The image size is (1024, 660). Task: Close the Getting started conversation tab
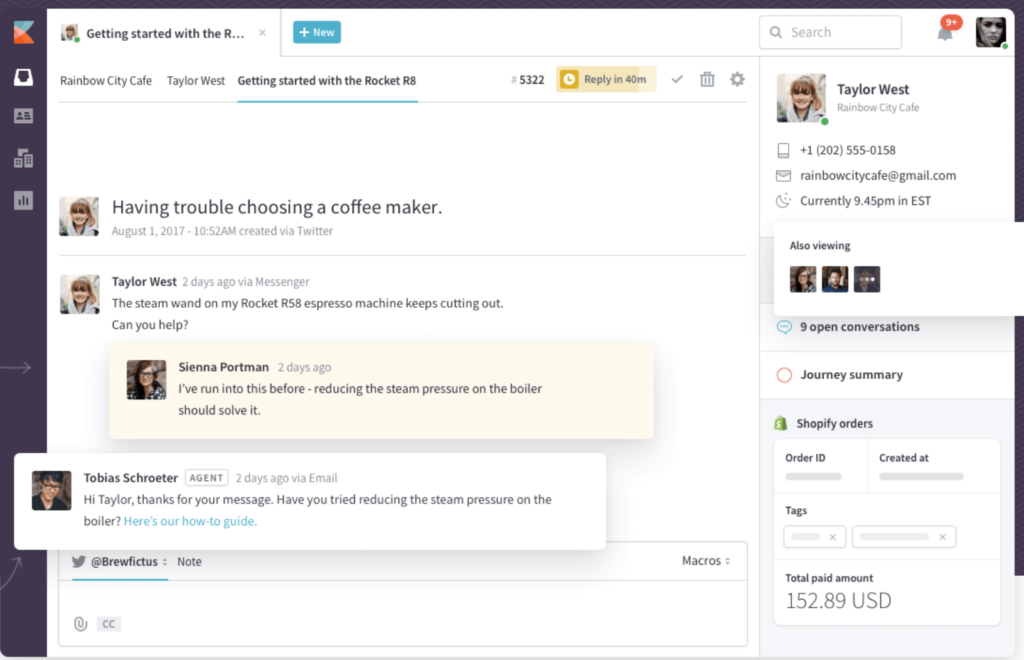263,33
